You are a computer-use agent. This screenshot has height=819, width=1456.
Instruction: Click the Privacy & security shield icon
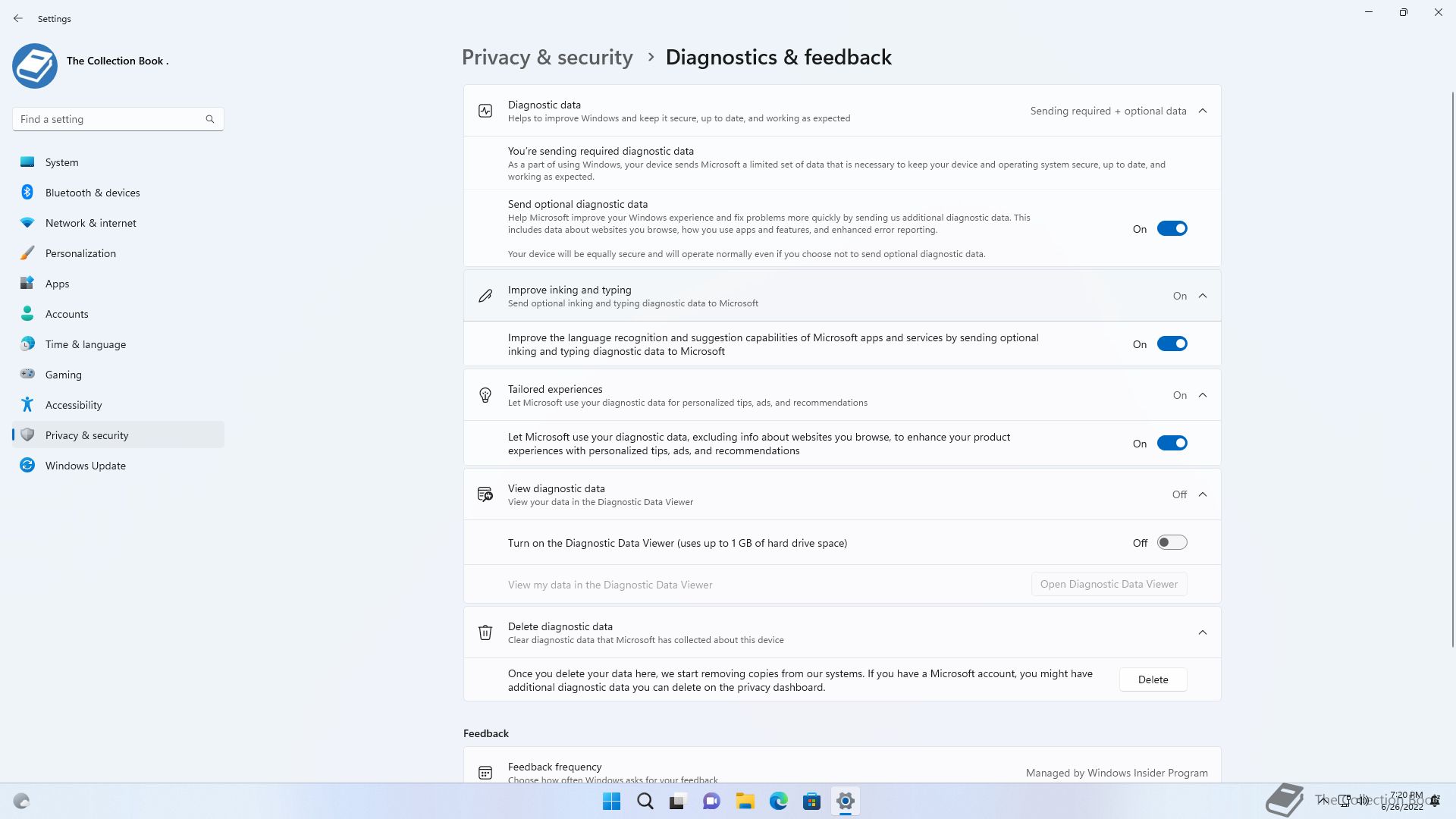(x=27, y=435)
